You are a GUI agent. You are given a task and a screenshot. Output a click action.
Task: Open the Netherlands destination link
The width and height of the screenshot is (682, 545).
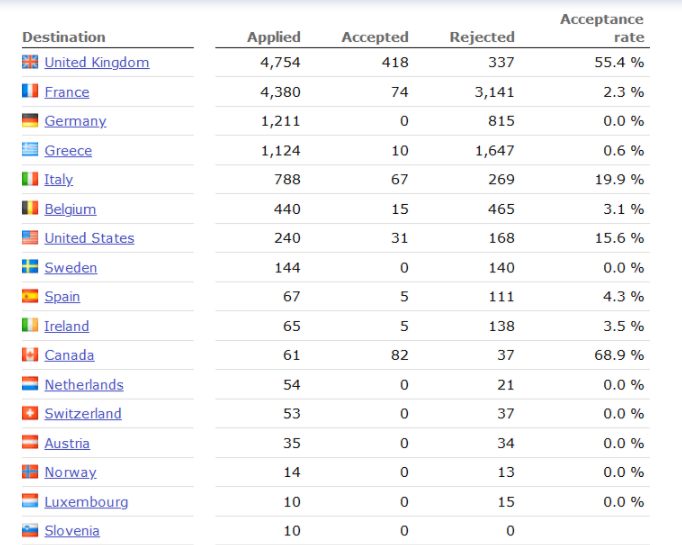coord(84,385)
